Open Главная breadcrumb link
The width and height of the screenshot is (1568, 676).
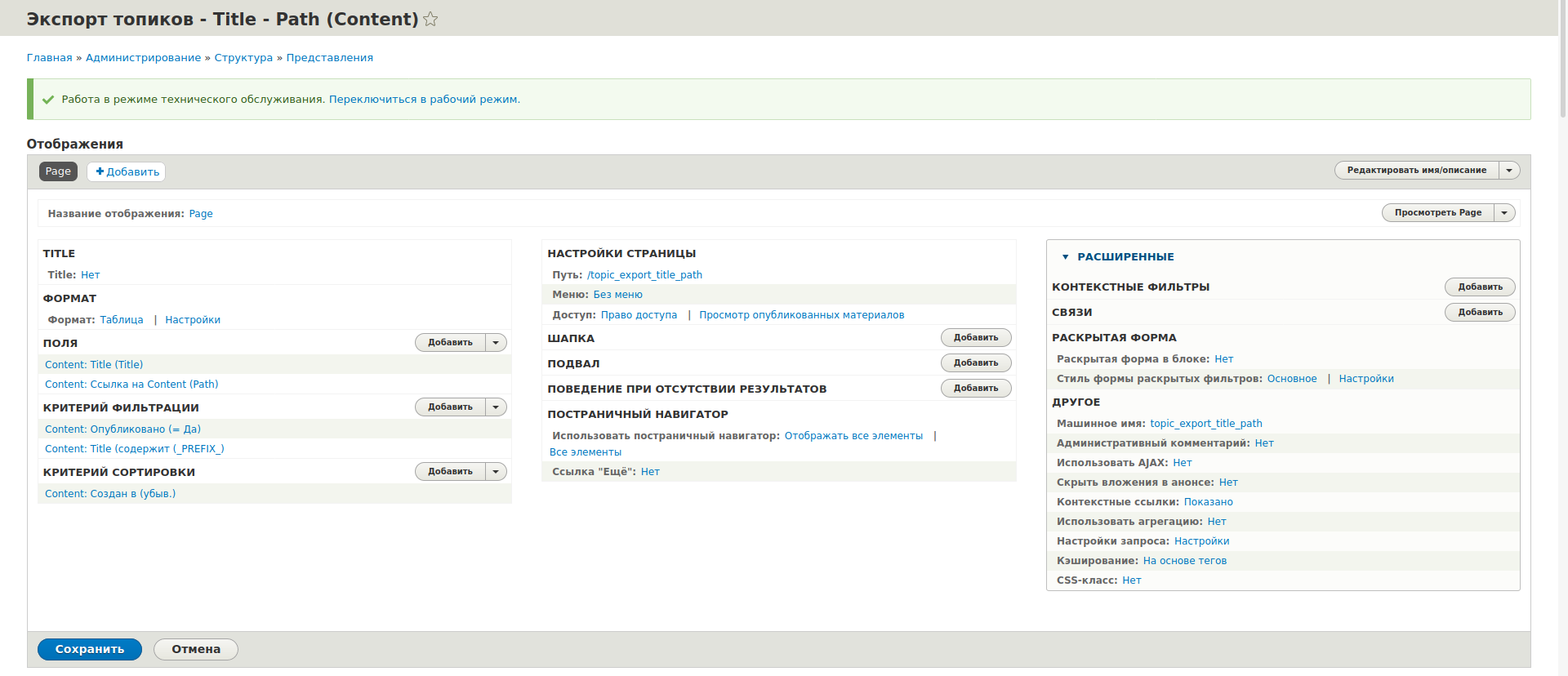click(50, 58)
